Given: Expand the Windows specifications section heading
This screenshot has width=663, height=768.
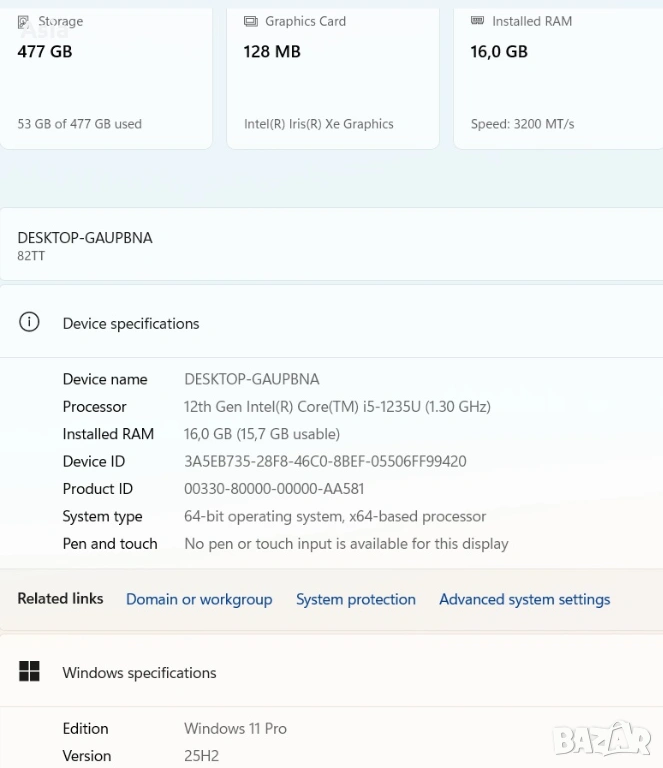Looking at the screenshot, I should [139, 672].
